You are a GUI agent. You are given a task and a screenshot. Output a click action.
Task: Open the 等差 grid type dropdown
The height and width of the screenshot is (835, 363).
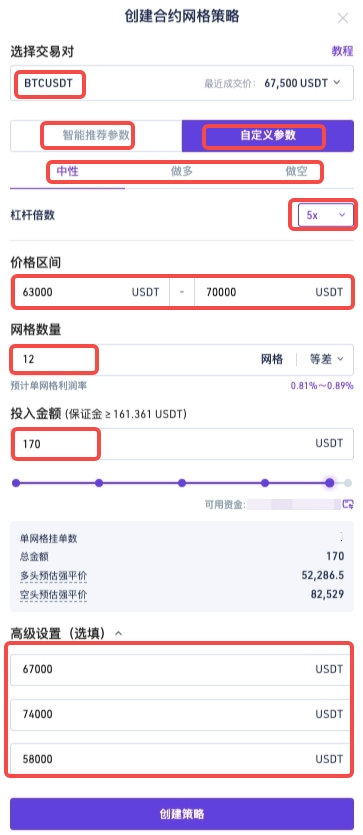coord(326,359)
